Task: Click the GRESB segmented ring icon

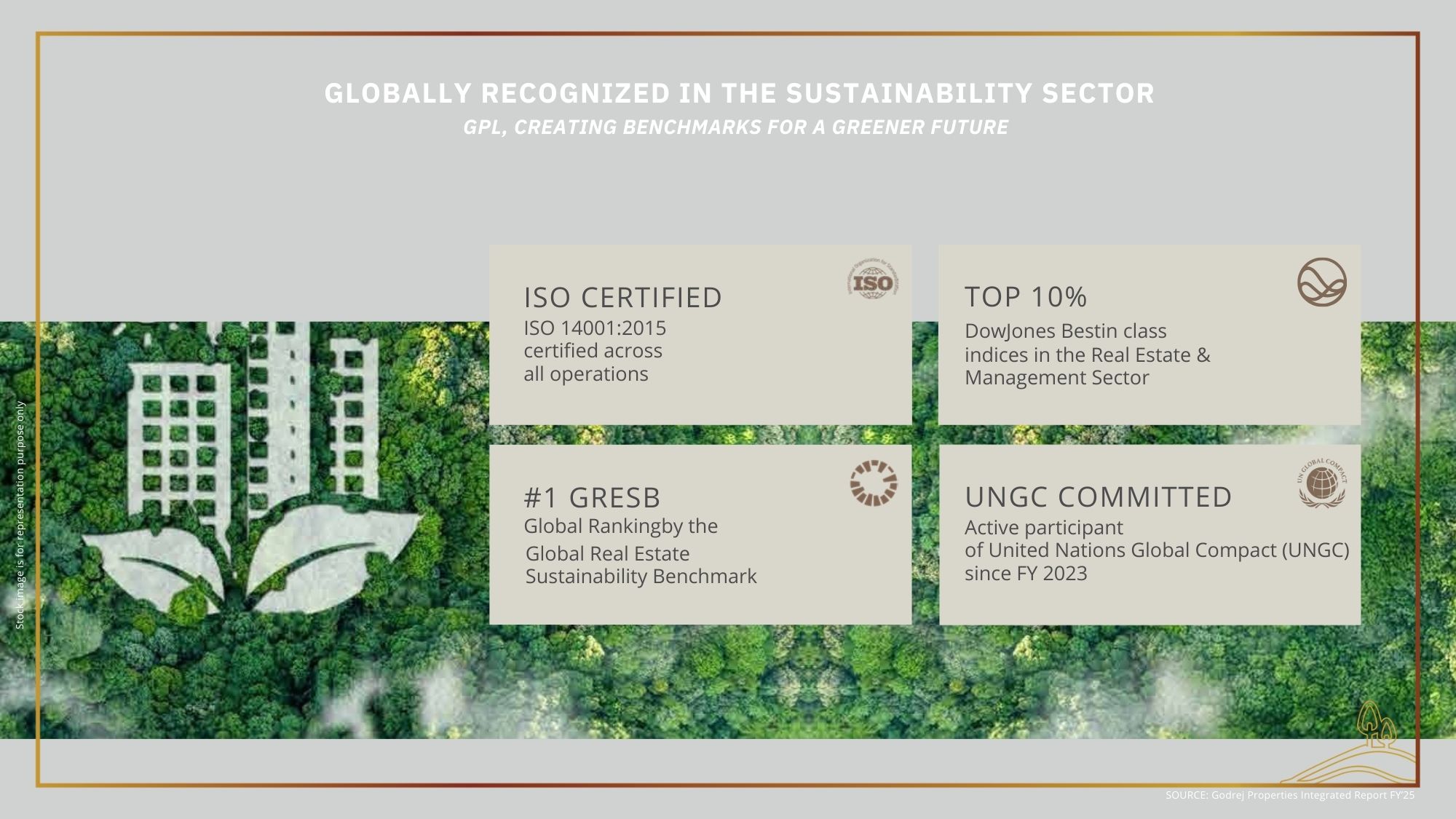Action: 873,483
